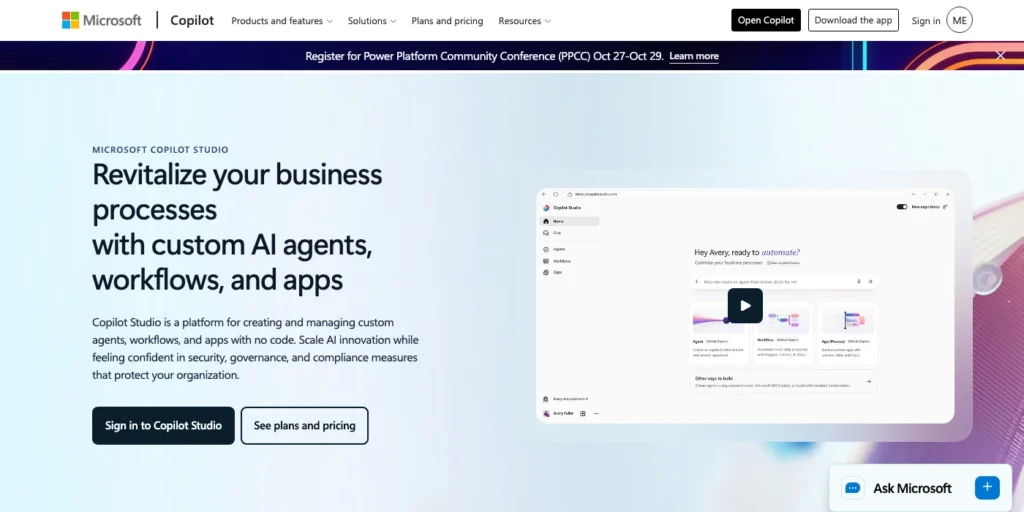Image resolution: width=1024 pixels, height=512 pixels.
Task: Click the Workflow card thumbnail in preview
Action: (783, 321)
